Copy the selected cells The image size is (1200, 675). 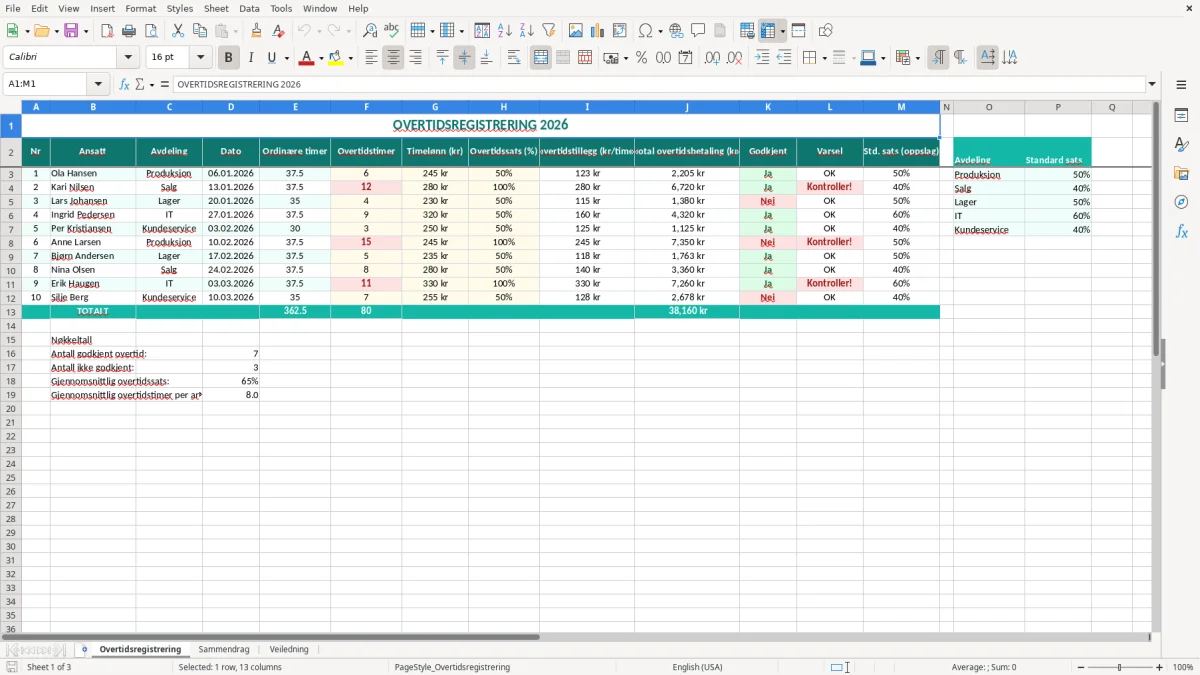tap(200, 31)
